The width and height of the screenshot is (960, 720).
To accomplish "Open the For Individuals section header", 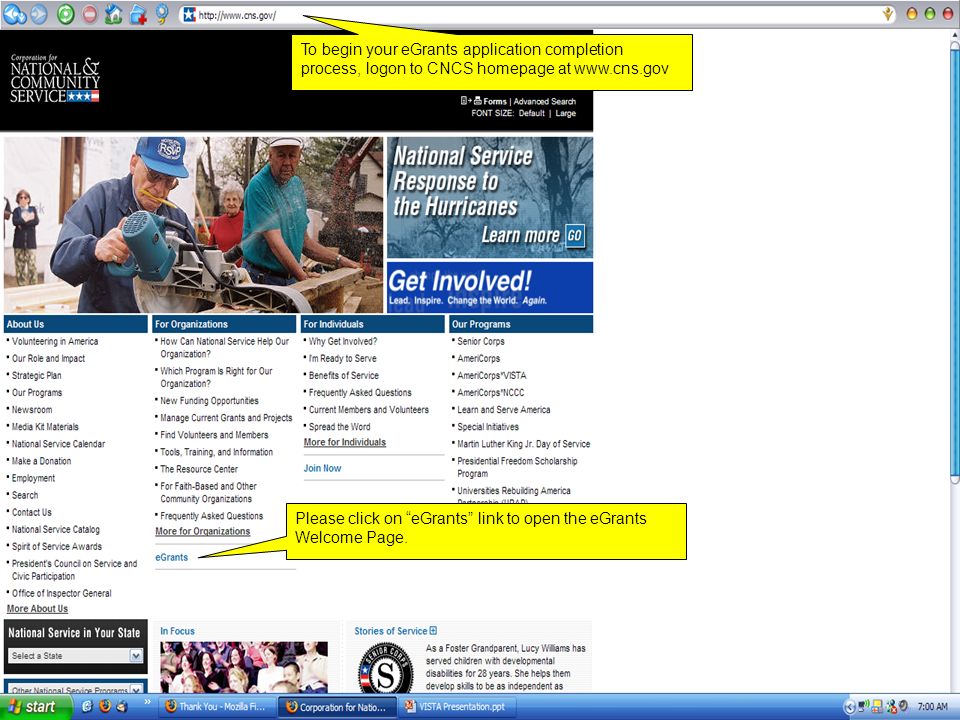I will click(x=373, y=324).
